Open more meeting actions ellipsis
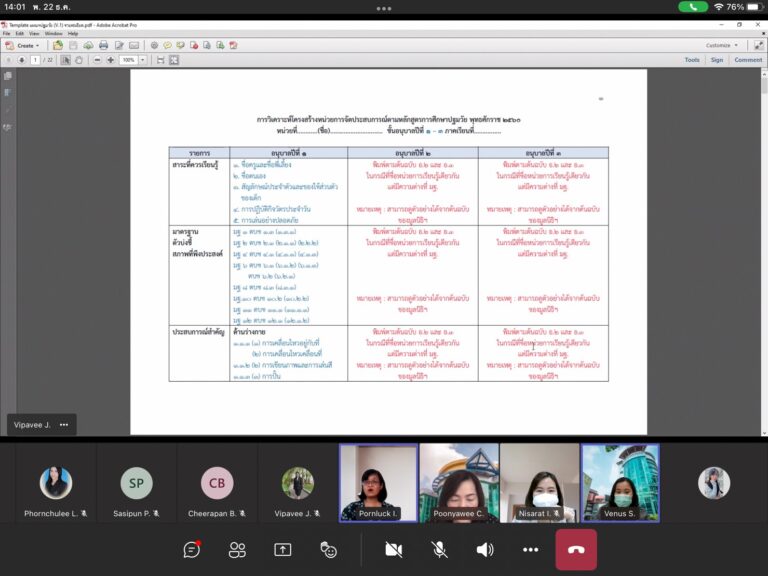This screenshot has height=576, width=768. (530, 550)
